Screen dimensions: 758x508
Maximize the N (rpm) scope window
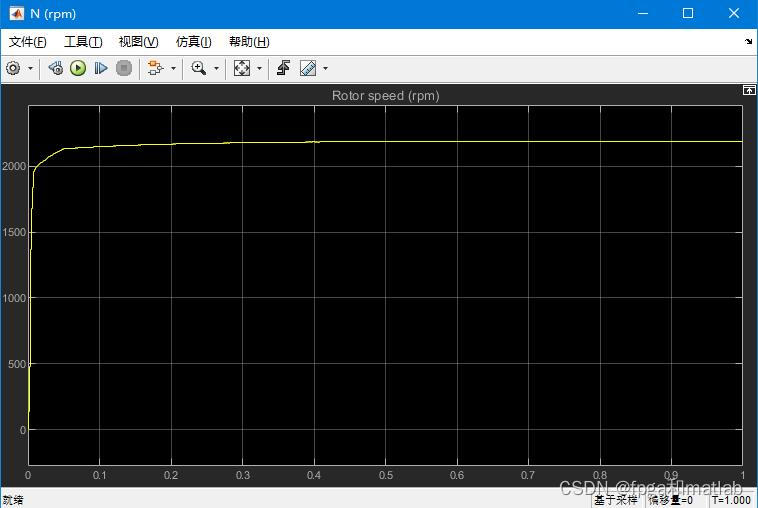click(x=688, y=14)
